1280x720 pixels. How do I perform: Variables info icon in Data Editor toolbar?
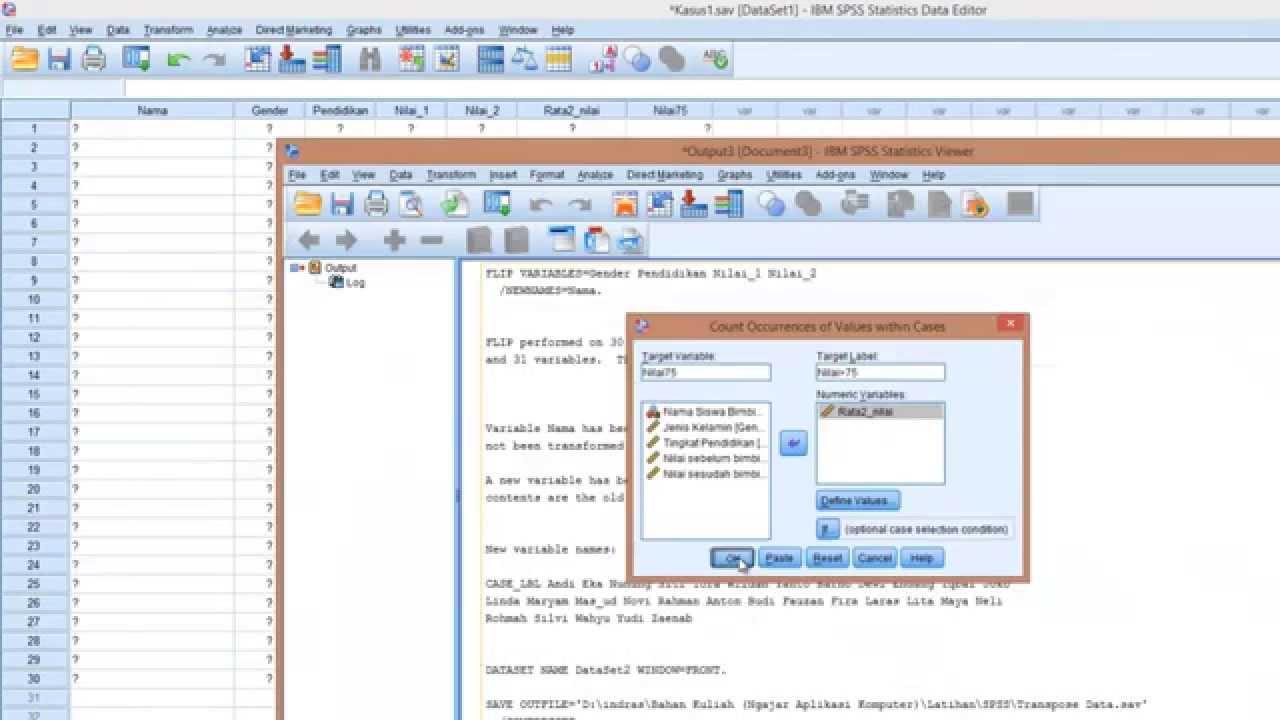click(326, 60)
